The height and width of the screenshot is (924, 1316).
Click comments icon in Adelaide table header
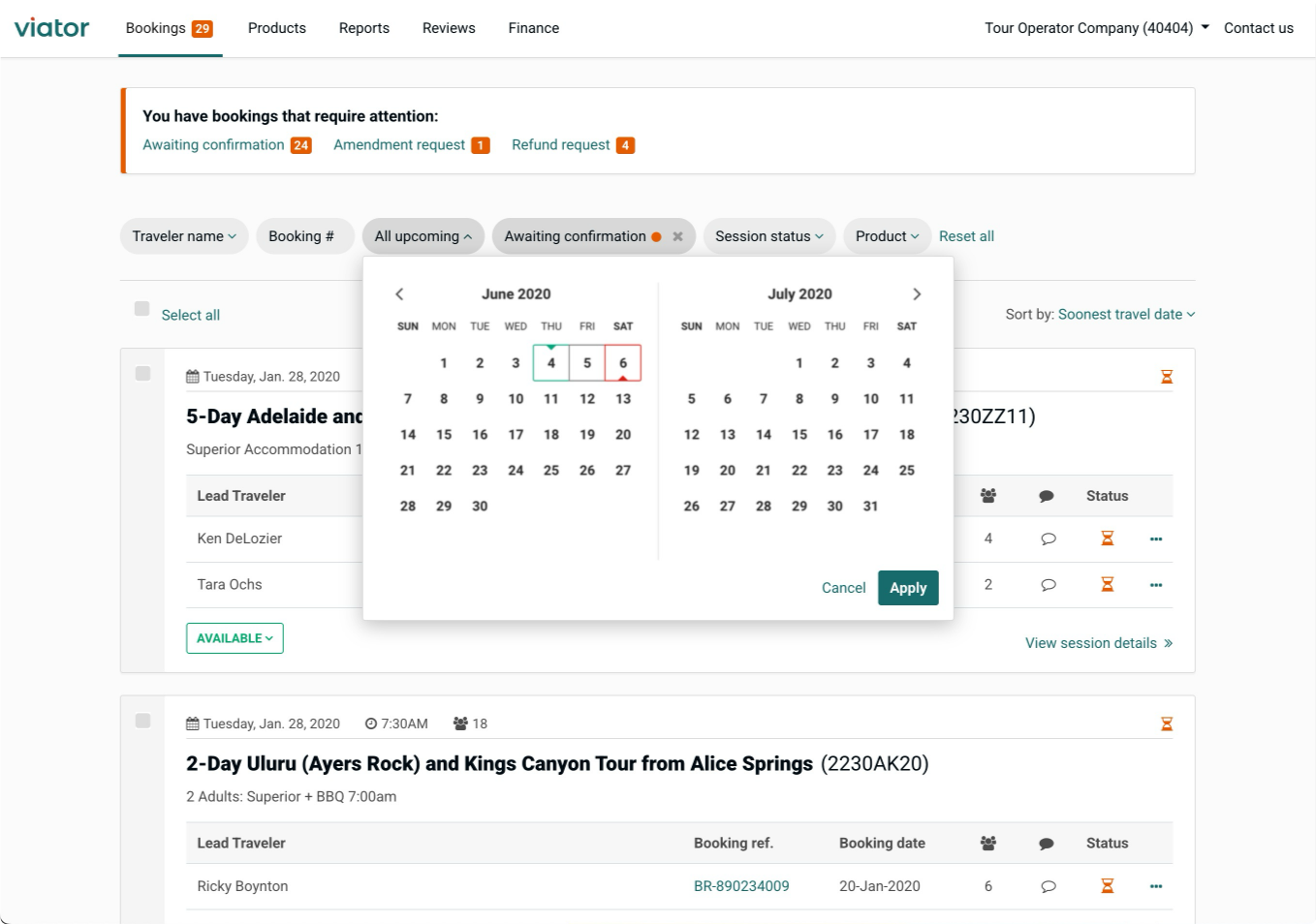pos(1047,496)
